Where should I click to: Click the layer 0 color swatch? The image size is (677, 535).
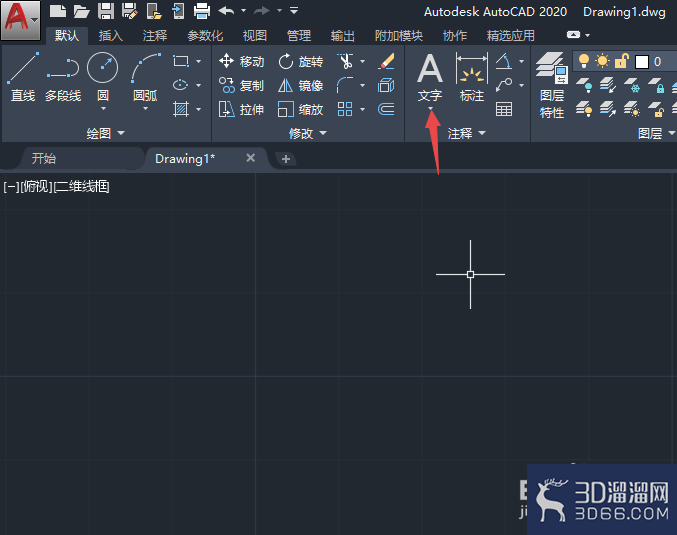(x=642, y=62)
